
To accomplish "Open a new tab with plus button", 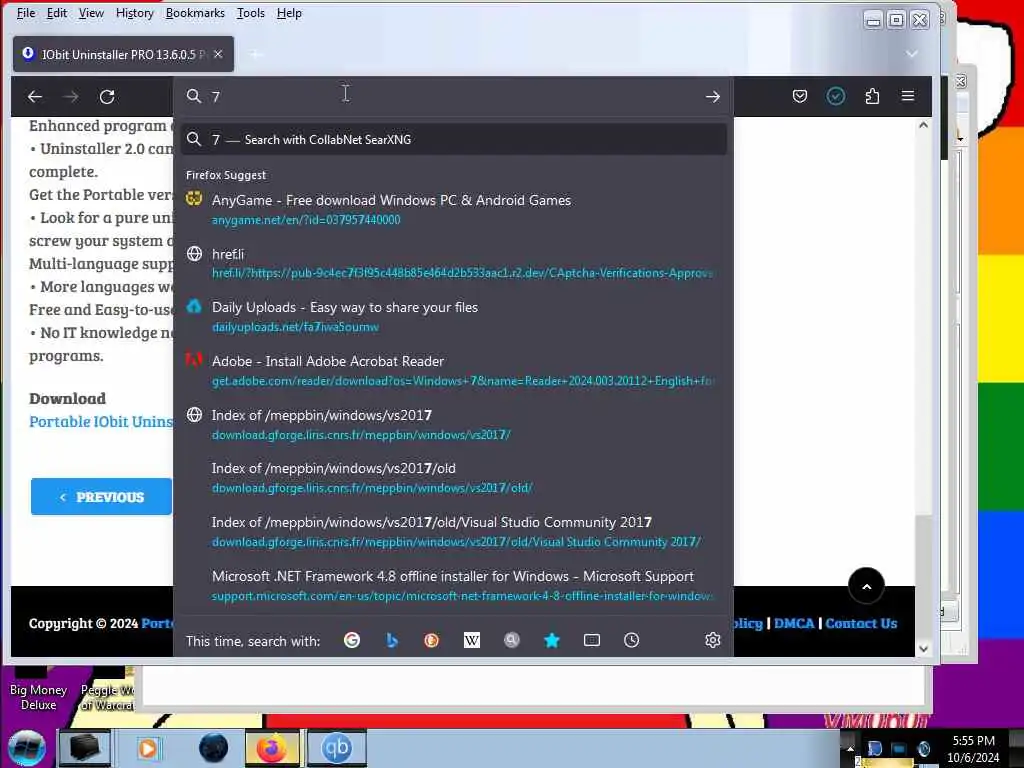I will (x=255, y=54).
